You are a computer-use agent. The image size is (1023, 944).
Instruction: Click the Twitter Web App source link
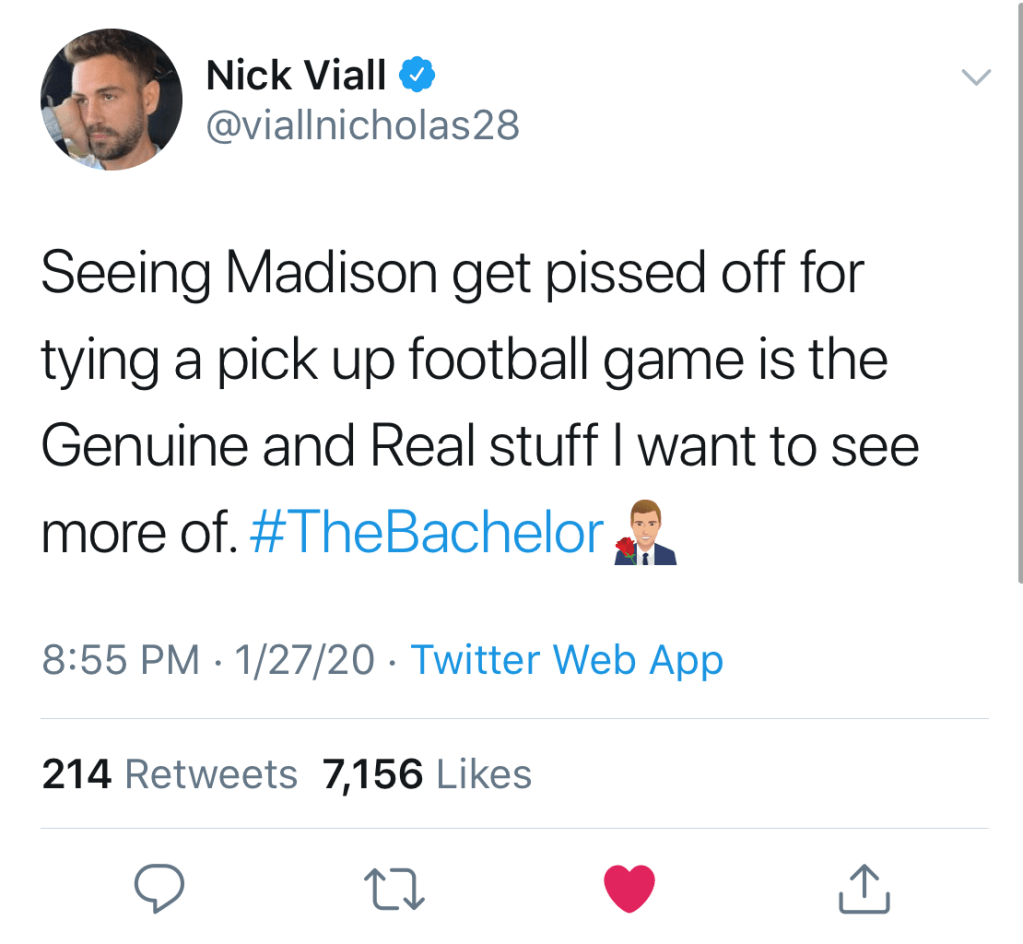(x=566, y=660)
